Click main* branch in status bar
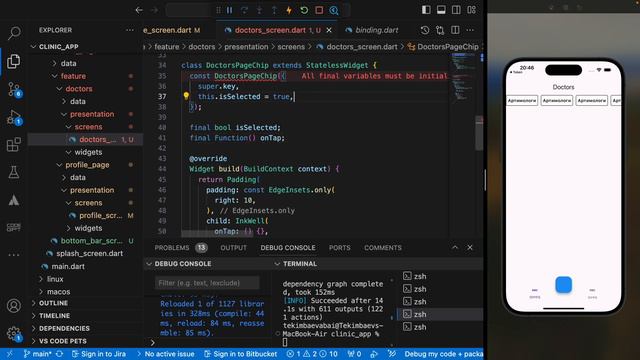 (38, 354)
